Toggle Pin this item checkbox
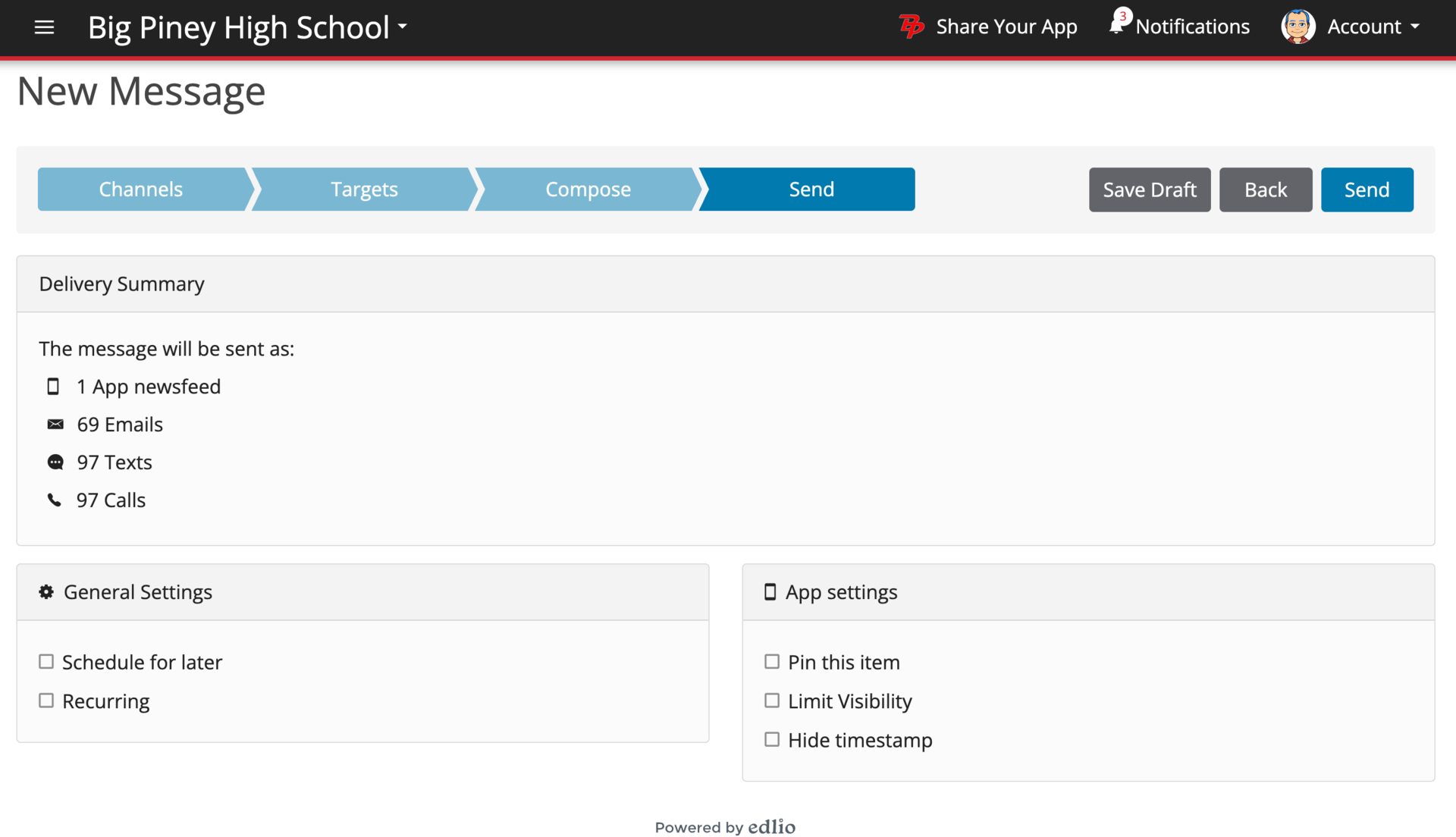This screenshot has height=837, width=1456. click(x=772, y=662)
